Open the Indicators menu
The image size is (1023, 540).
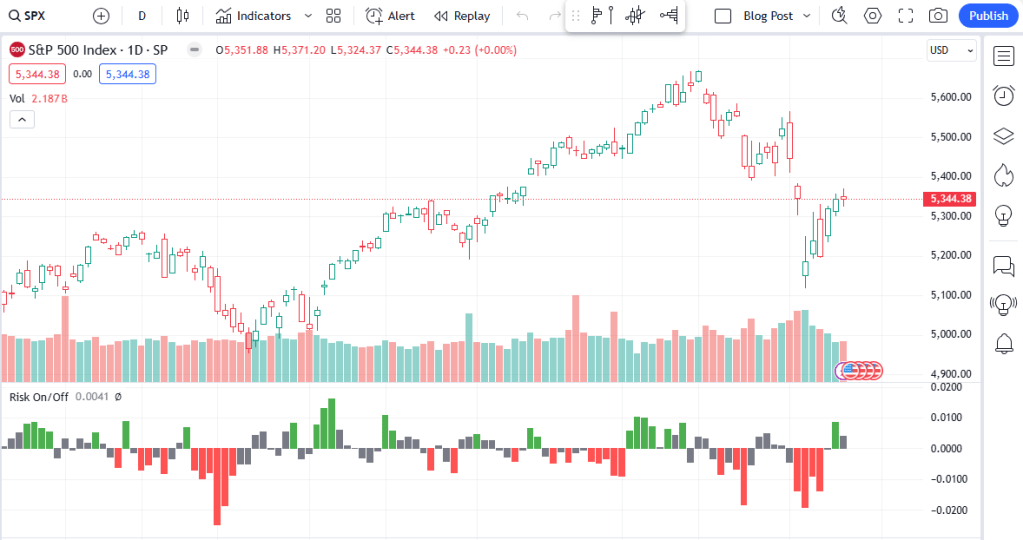tap(254, 16)
